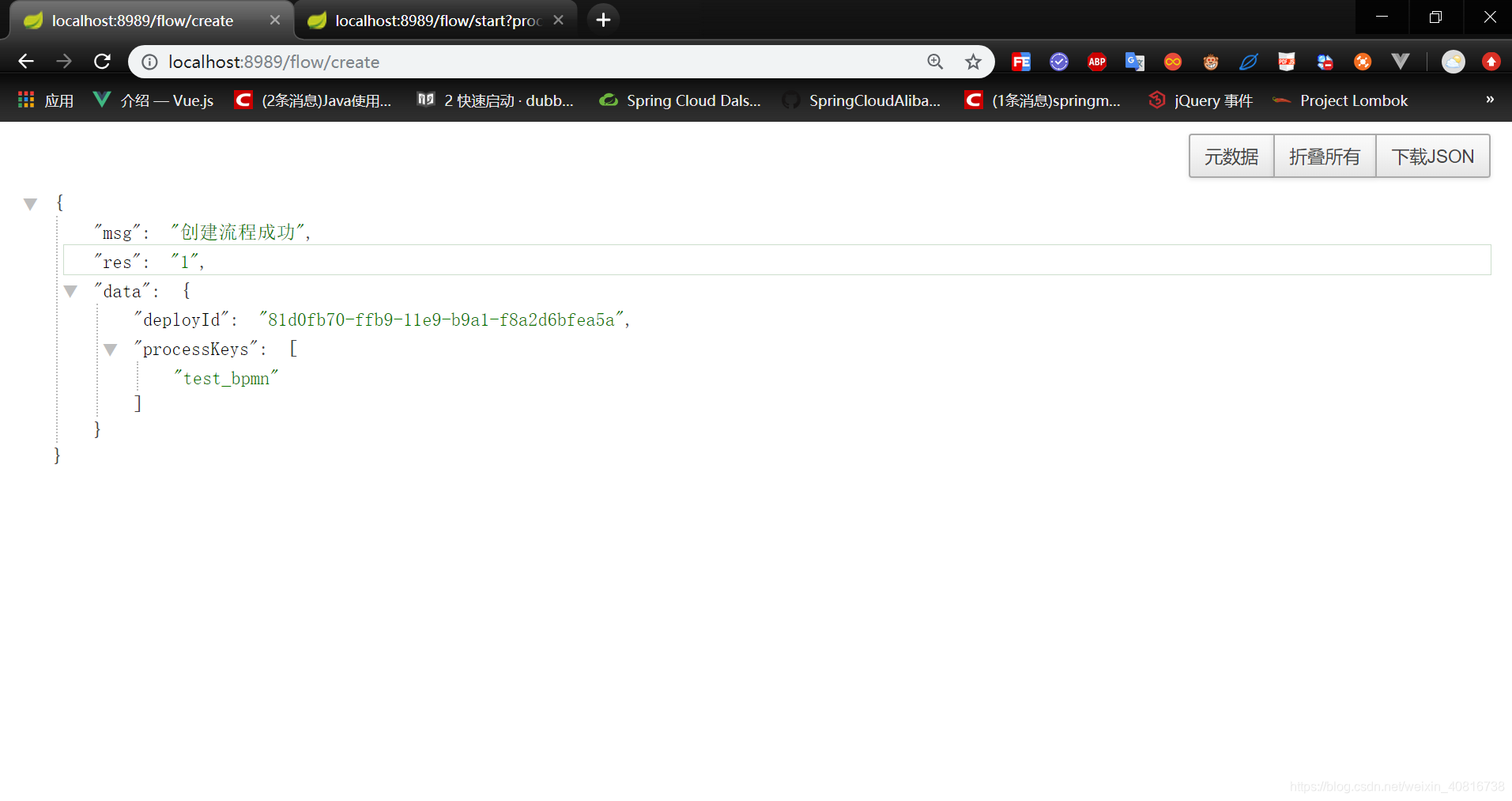The image size is (1512, 801).
Task: Open the Vue devtools extension
Action: 1401,62
